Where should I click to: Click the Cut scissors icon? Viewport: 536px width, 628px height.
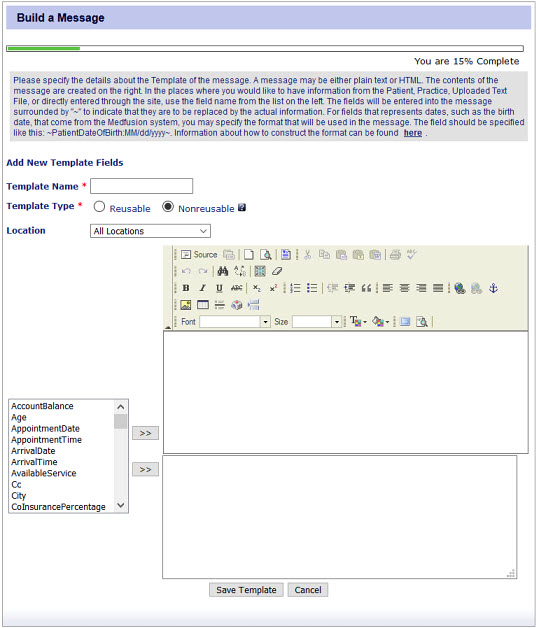click(x=308, y=255)
